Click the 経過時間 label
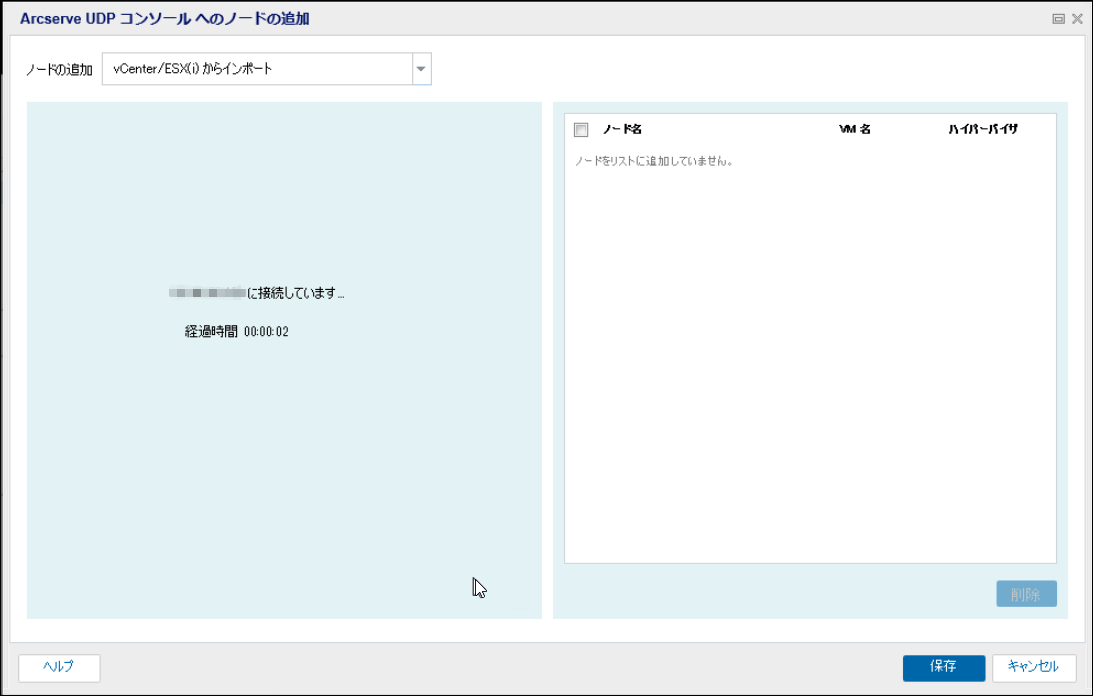Image resolution: width=1093 pixels, height=696 pixels. 211,332
